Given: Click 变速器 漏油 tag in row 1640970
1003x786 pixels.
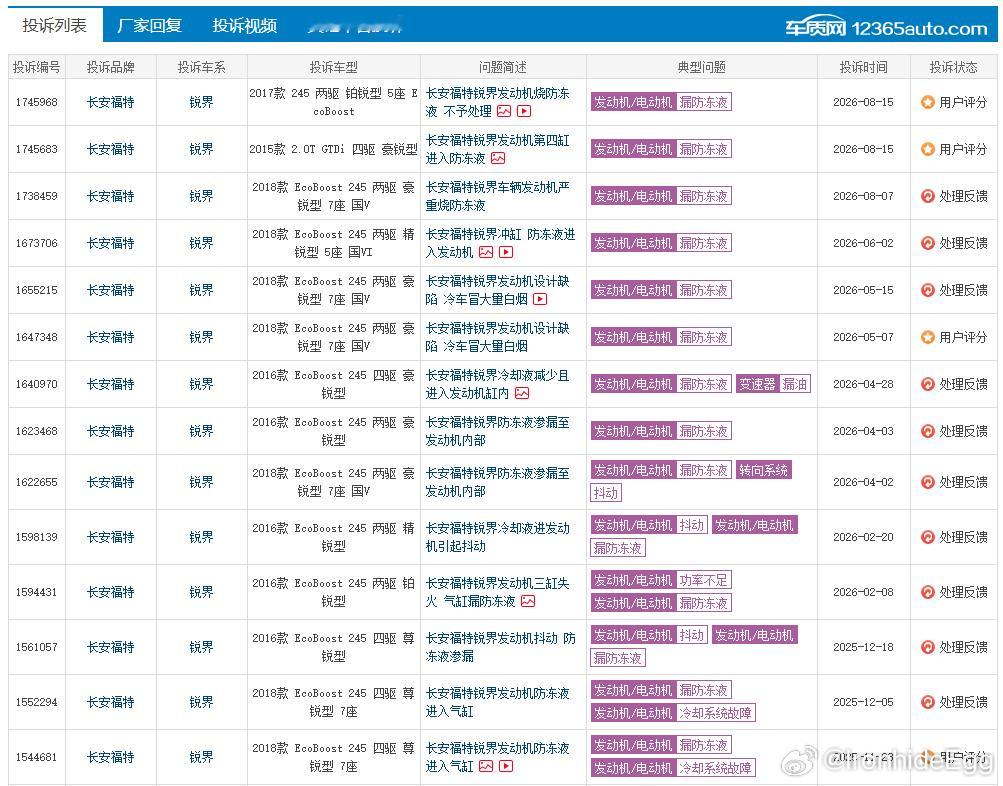Looking at the screenshot, I should [773, 384].
